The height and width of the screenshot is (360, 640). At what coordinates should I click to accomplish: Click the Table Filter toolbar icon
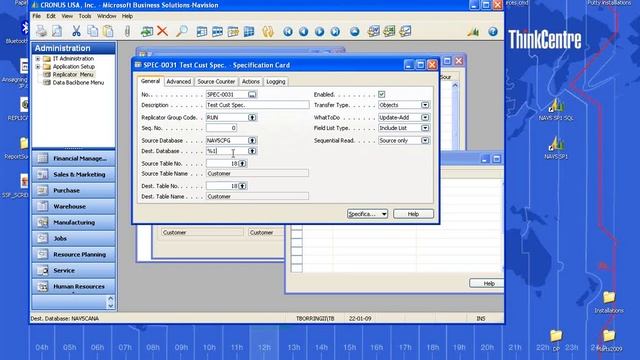217,31
